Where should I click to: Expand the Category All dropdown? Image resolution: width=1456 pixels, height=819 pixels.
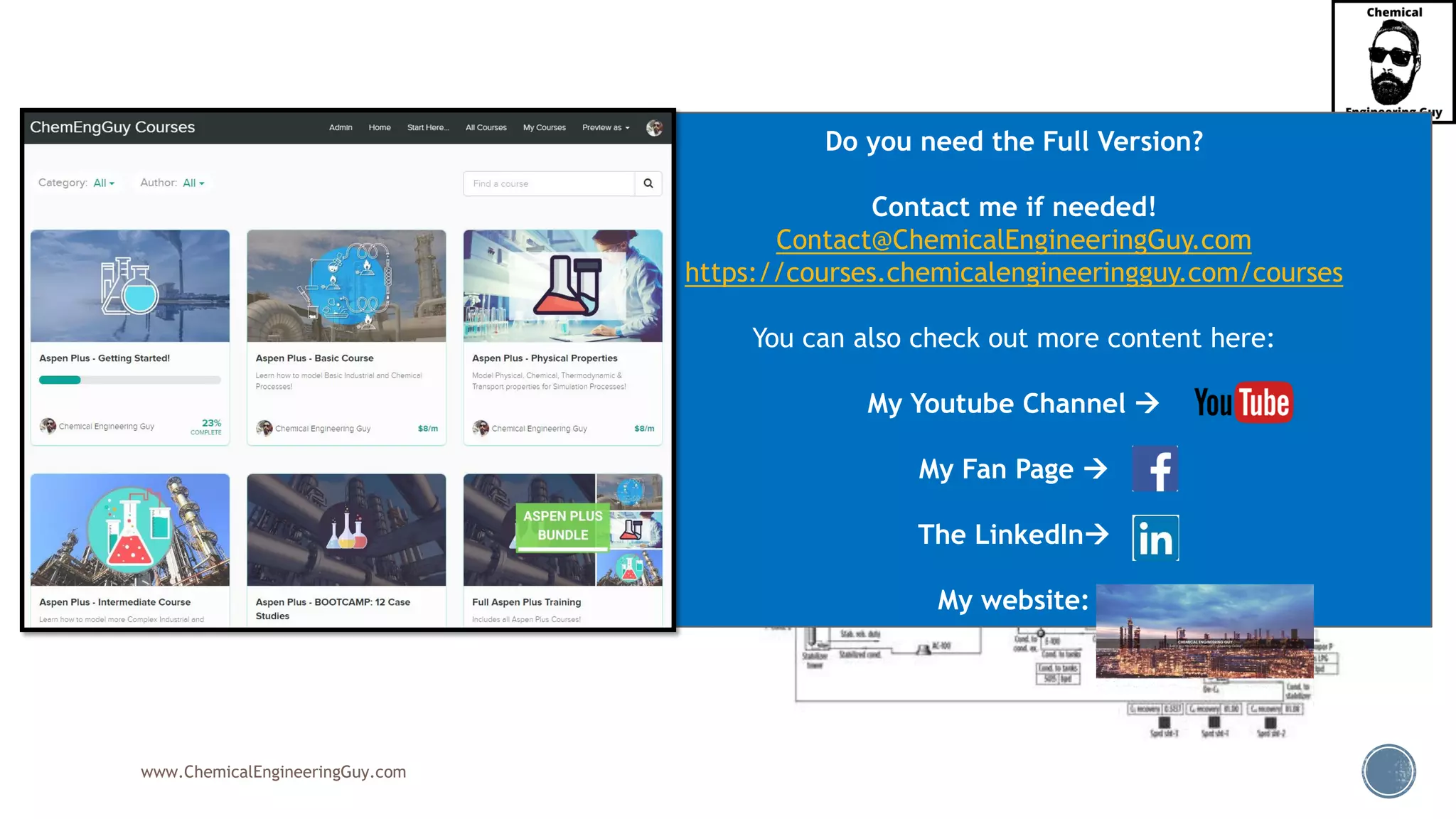pyautogui.click(x=104, y=183)
